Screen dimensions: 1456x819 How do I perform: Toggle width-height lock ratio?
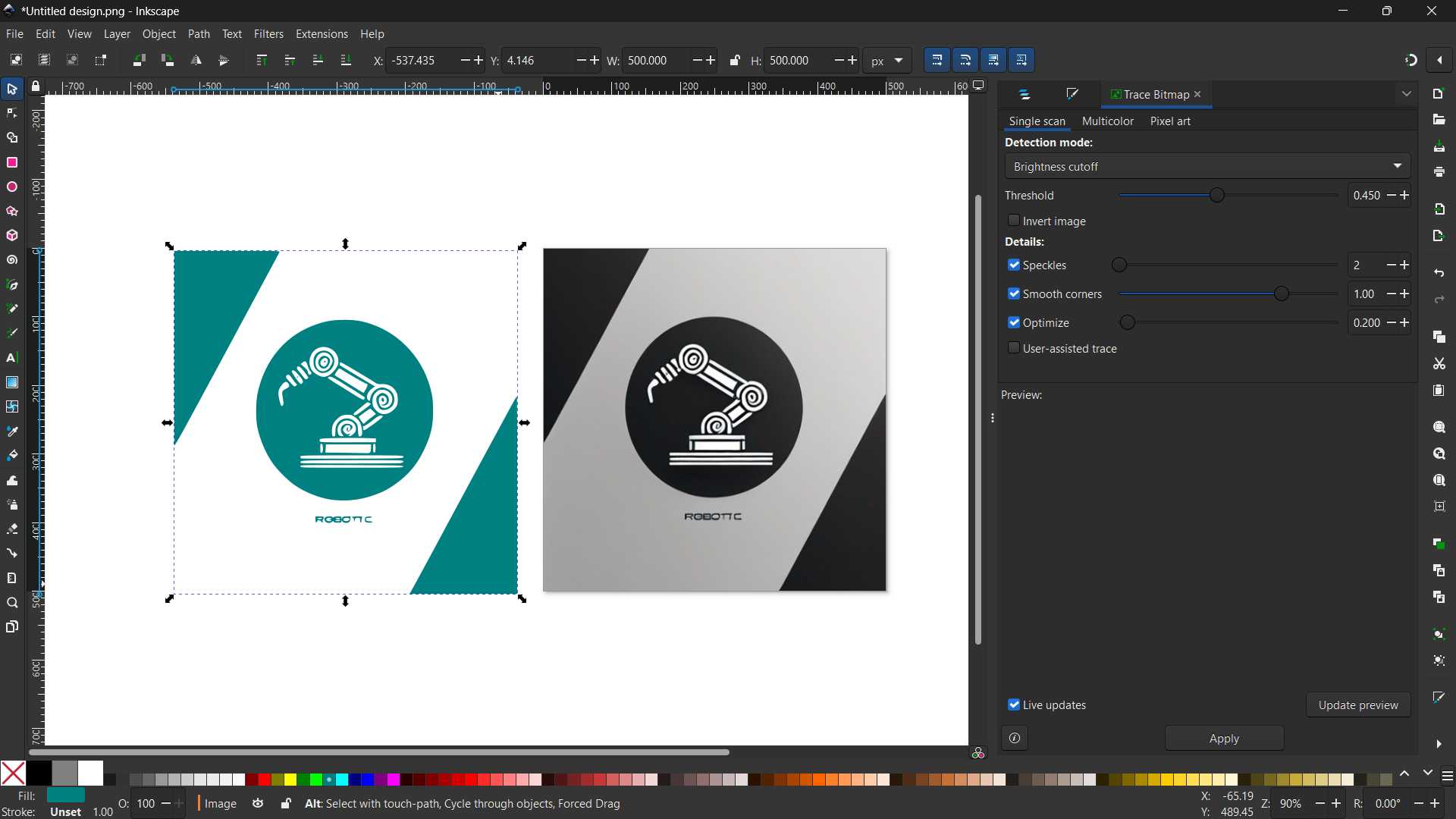(734, 61)
